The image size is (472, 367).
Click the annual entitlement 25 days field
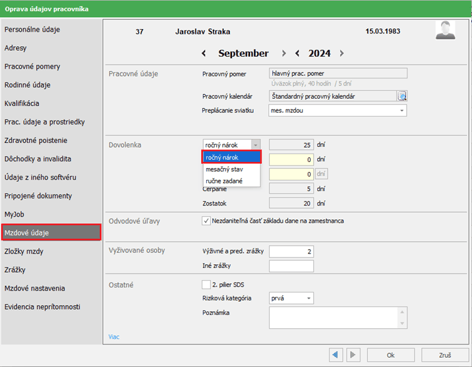pyautogui.click(x=291, y=145)
